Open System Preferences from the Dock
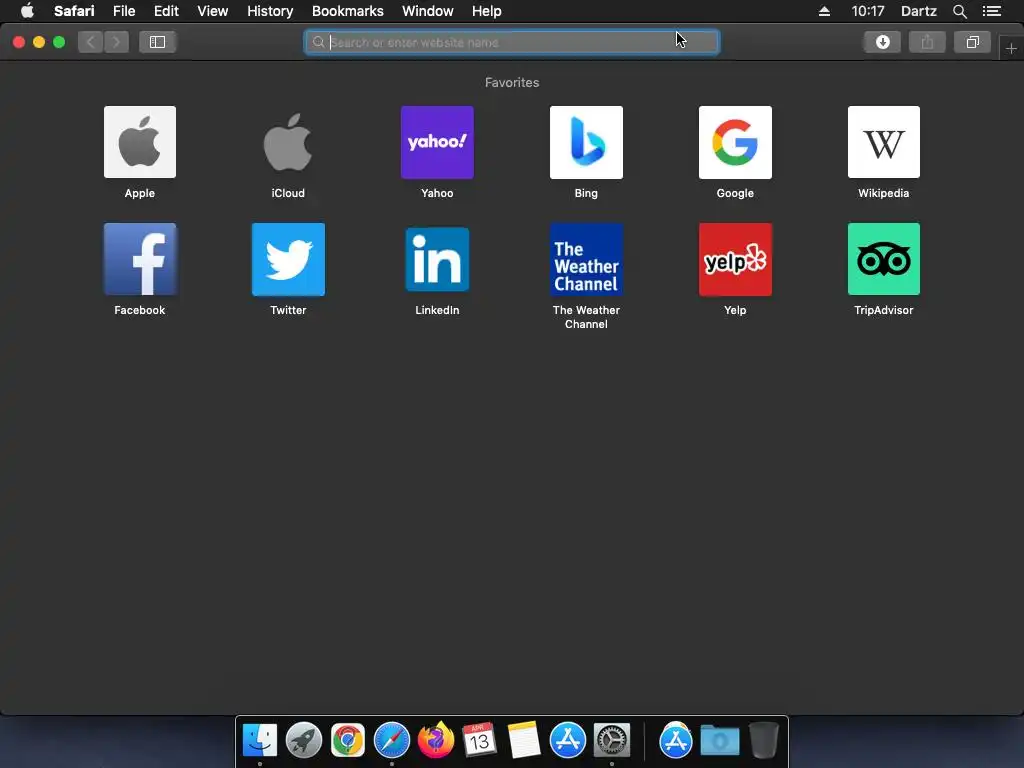 coord(612,740)
